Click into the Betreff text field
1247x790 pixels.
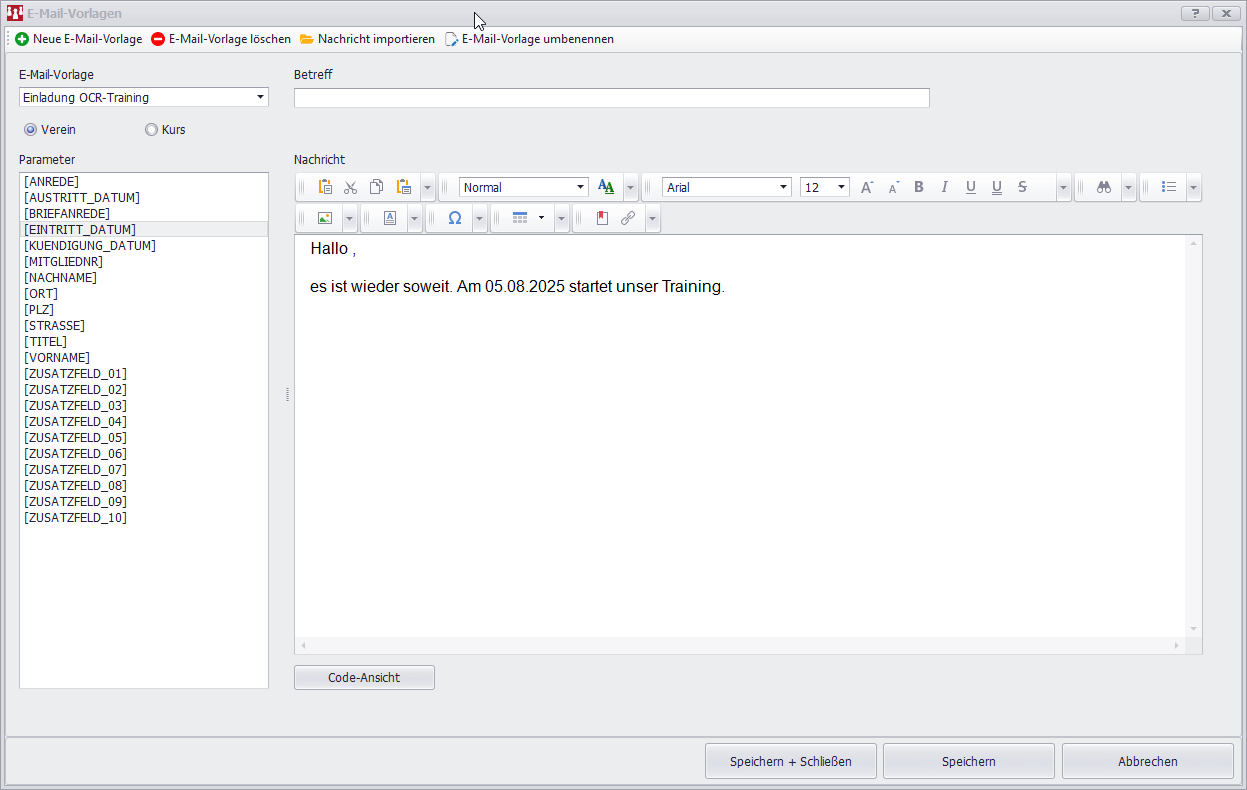(611, 98)
